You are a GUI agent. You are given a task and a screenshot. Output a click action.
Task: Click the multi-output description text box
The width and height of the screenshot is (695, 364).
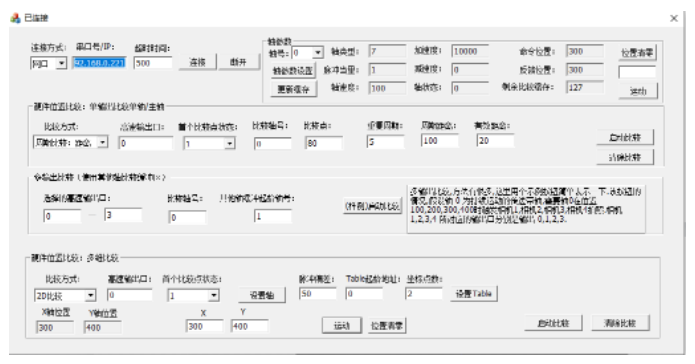pos(526,209)
